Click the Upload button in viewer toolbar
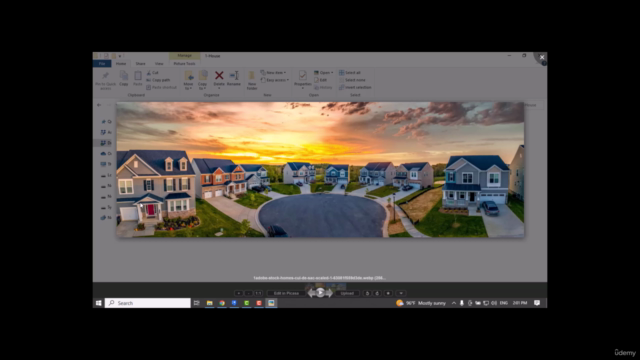This screenshot has height=360, width=640. [x=347, y=293]
